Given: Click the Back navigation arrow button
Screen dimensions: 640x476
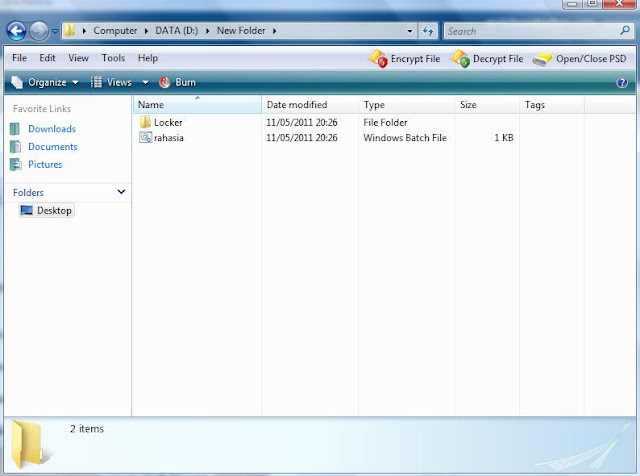Looking at the screenshot, I should tap(16, 31).
